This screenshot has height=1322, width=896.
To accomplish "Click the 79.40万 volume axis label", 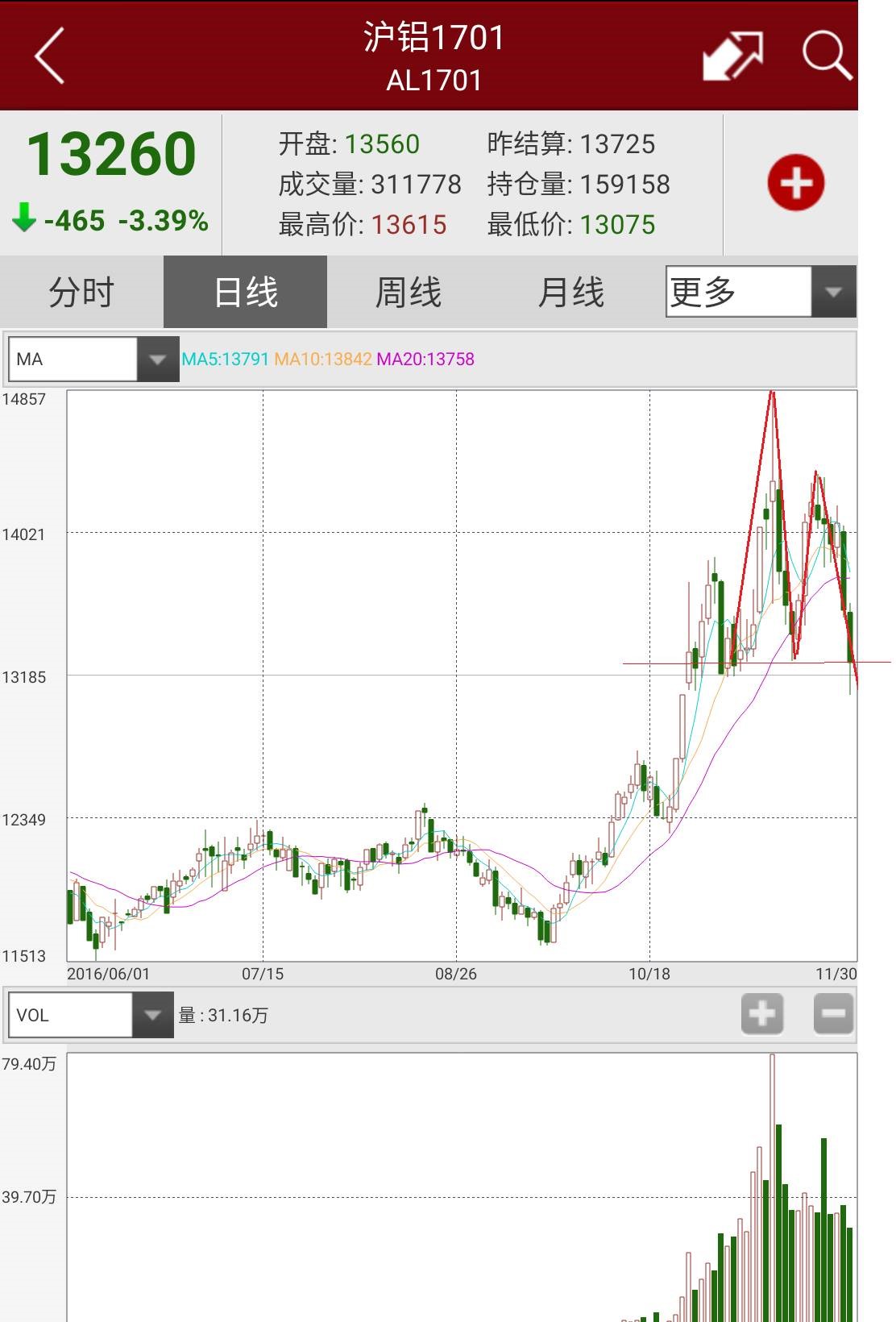I will point(29,1064).
